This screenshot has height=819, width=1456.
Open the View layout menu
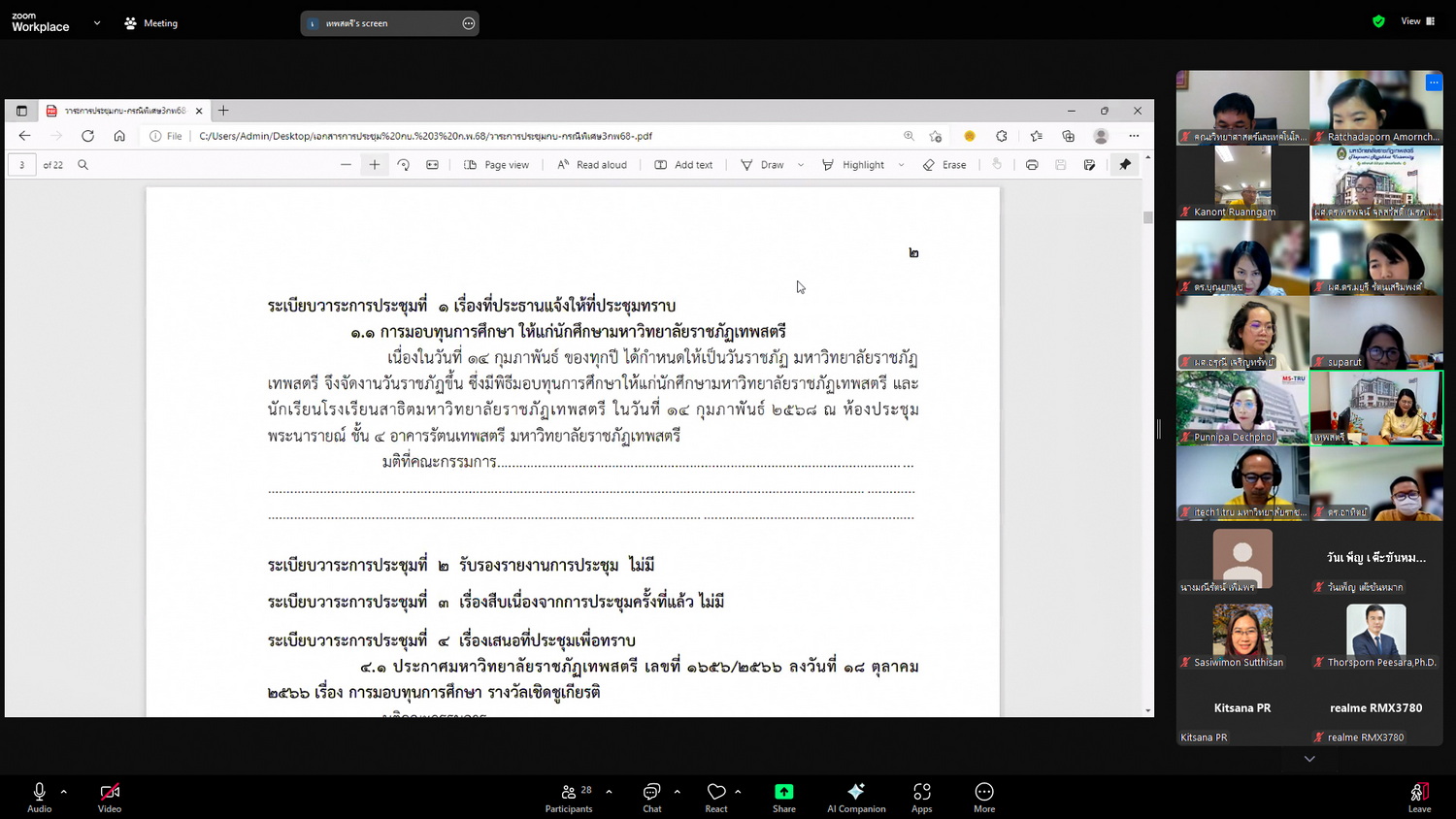coord(1417,21)
